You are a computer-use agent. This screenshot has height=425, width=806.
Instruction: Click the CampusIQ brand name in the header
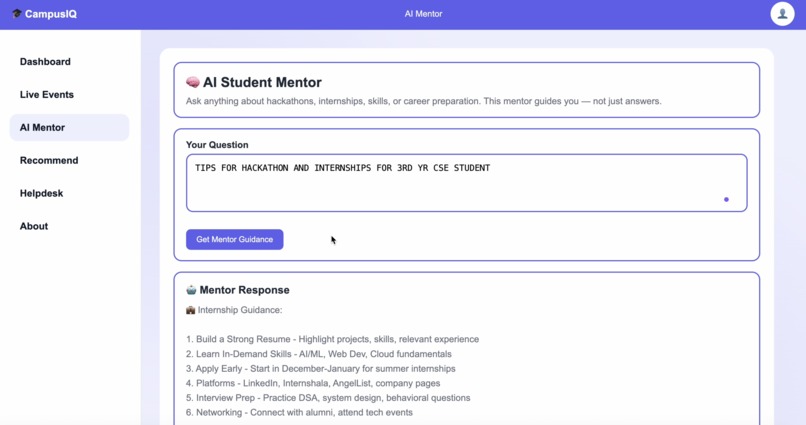tap(51, 14)
